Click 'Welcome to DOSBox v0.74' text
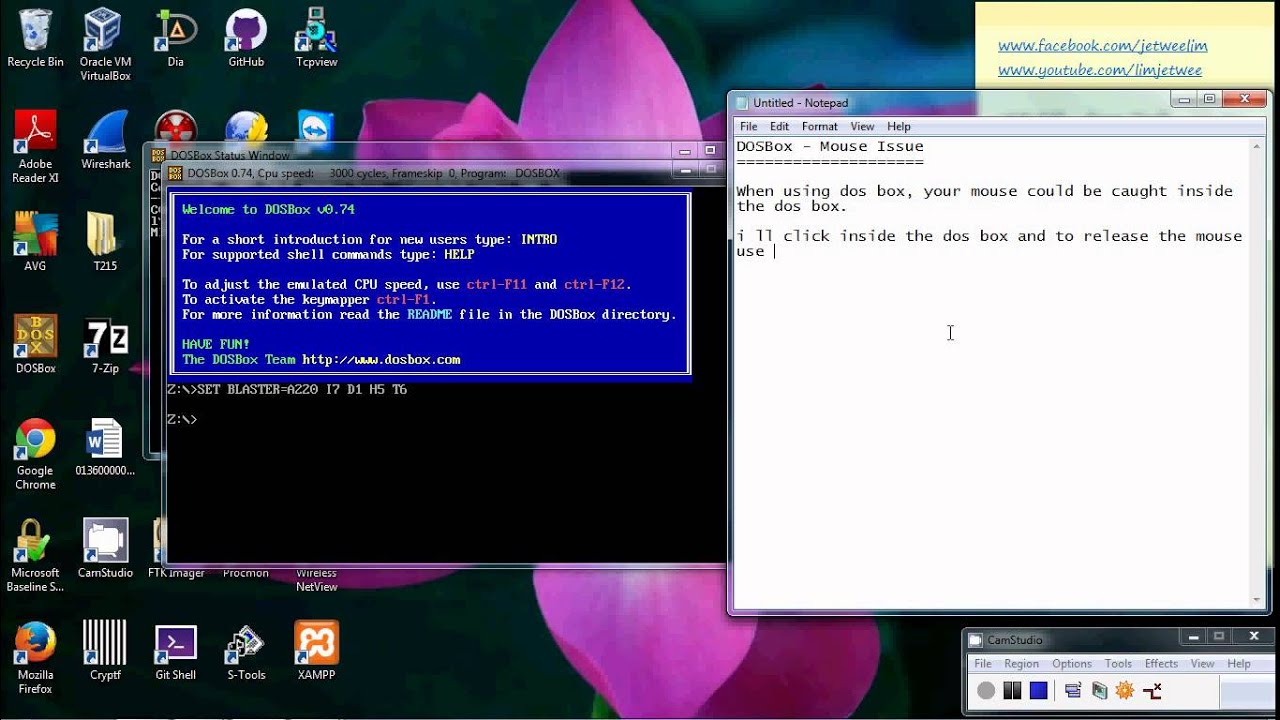This screenshot has height=720, width=1280. pos(268,209)
